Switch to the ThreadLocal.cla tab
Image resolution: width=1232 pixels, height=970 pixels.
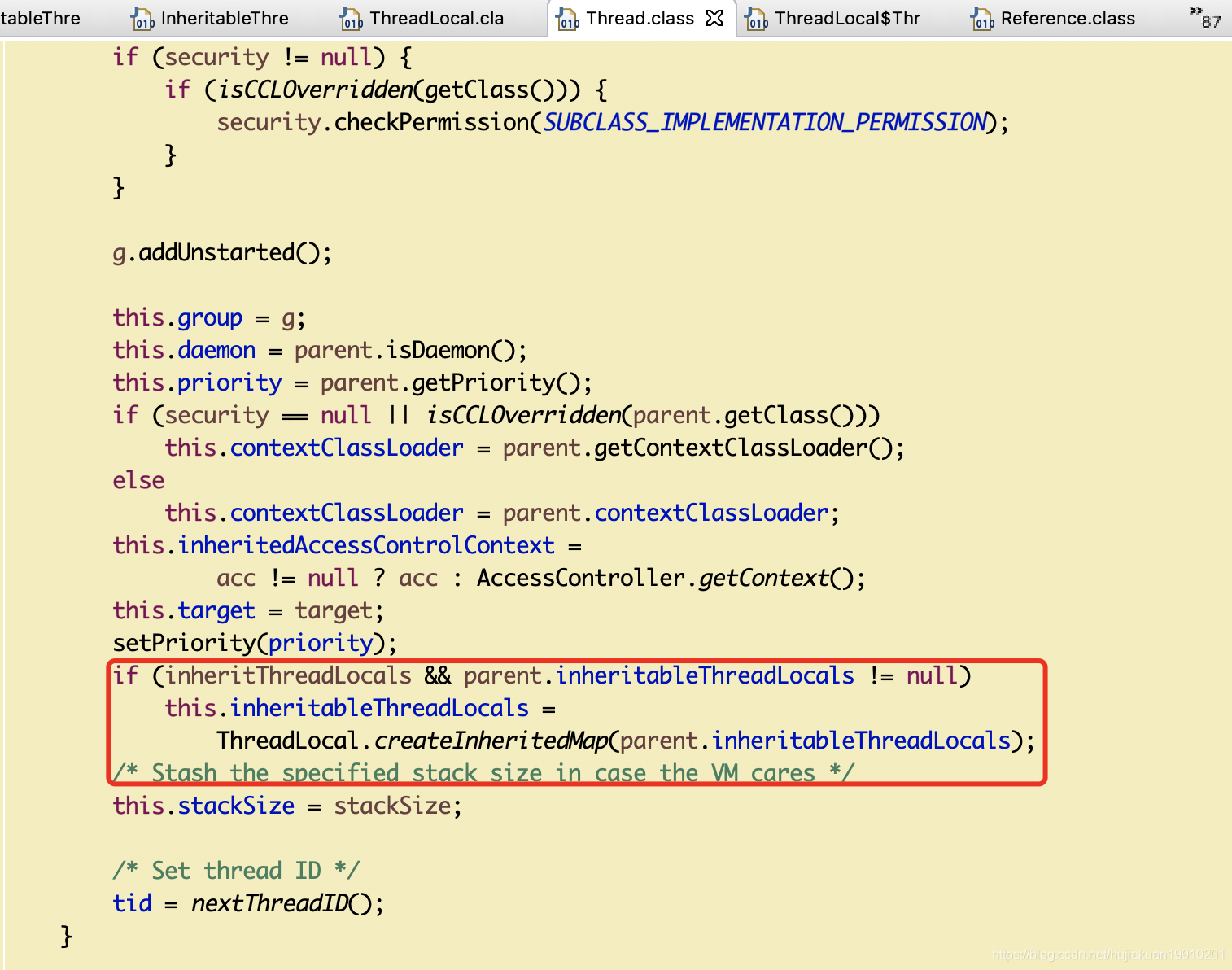[437, 18]
